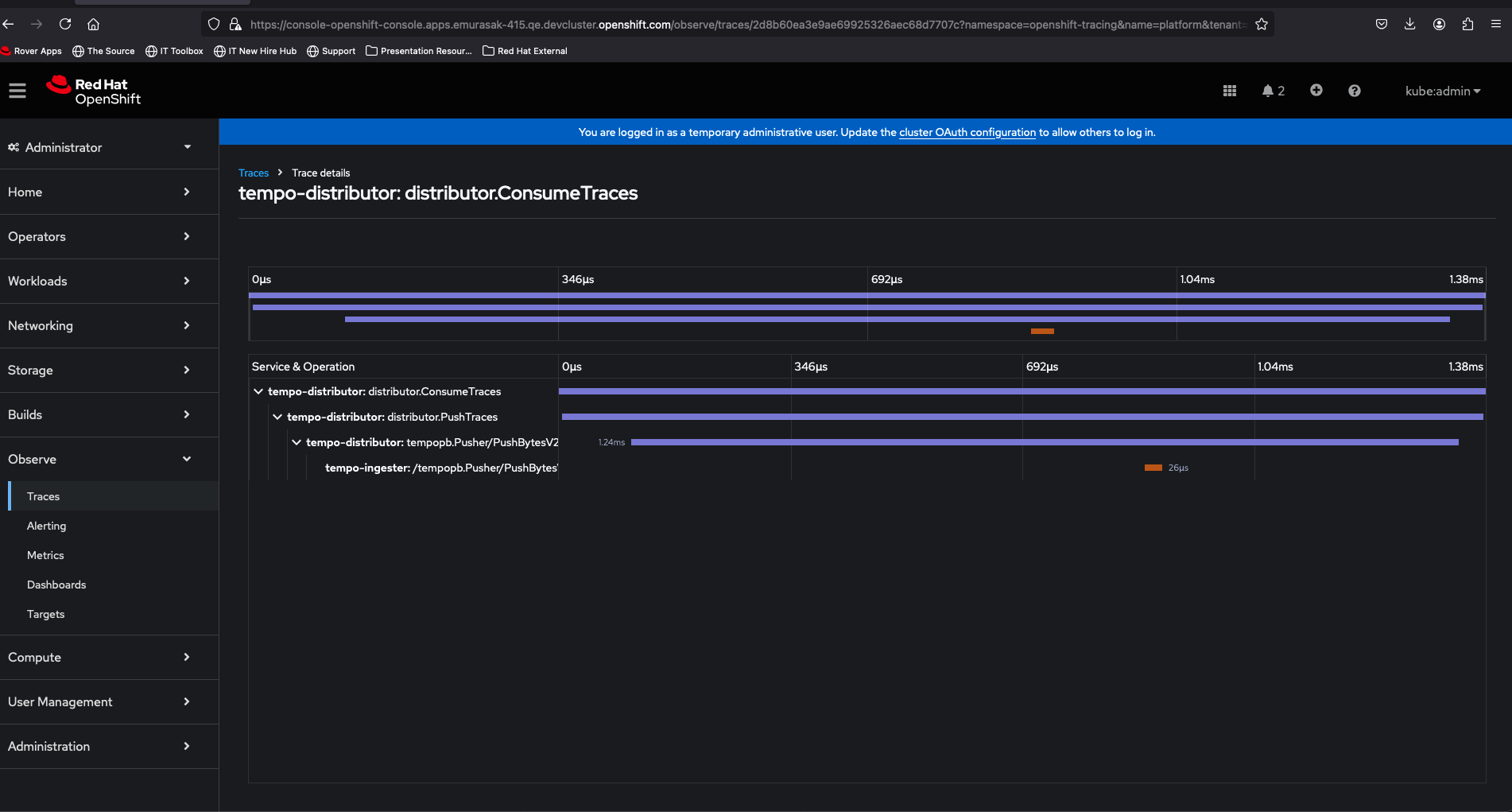Open the browser application menu

[x=1496, y=24]
